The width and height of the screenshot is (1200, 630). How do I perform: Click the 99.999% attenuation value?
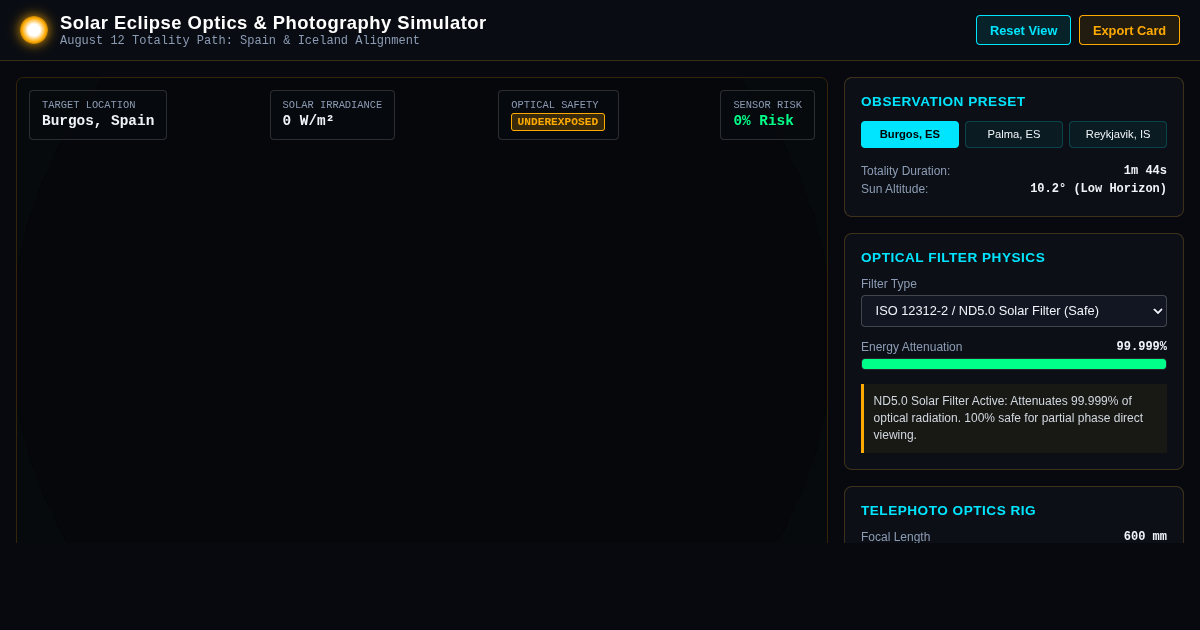point(1141,347)
